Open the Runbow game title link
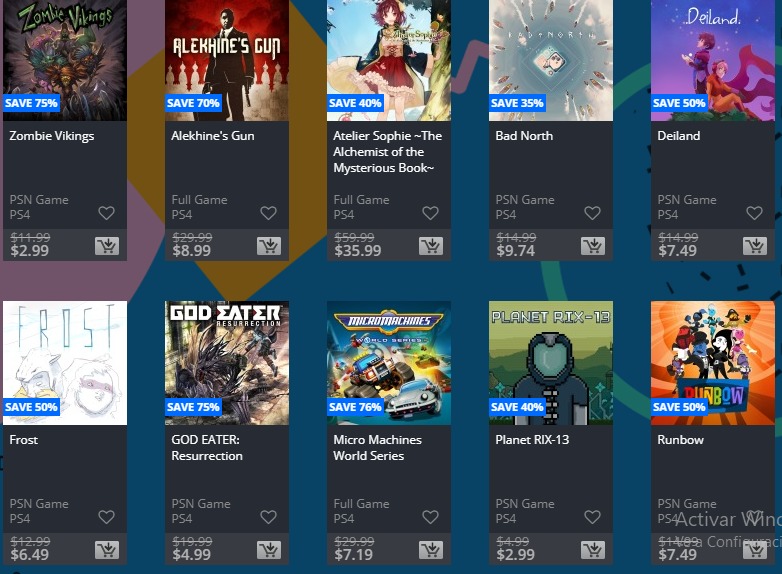This screenshot has width=782, height=574. tap(680, 440)
